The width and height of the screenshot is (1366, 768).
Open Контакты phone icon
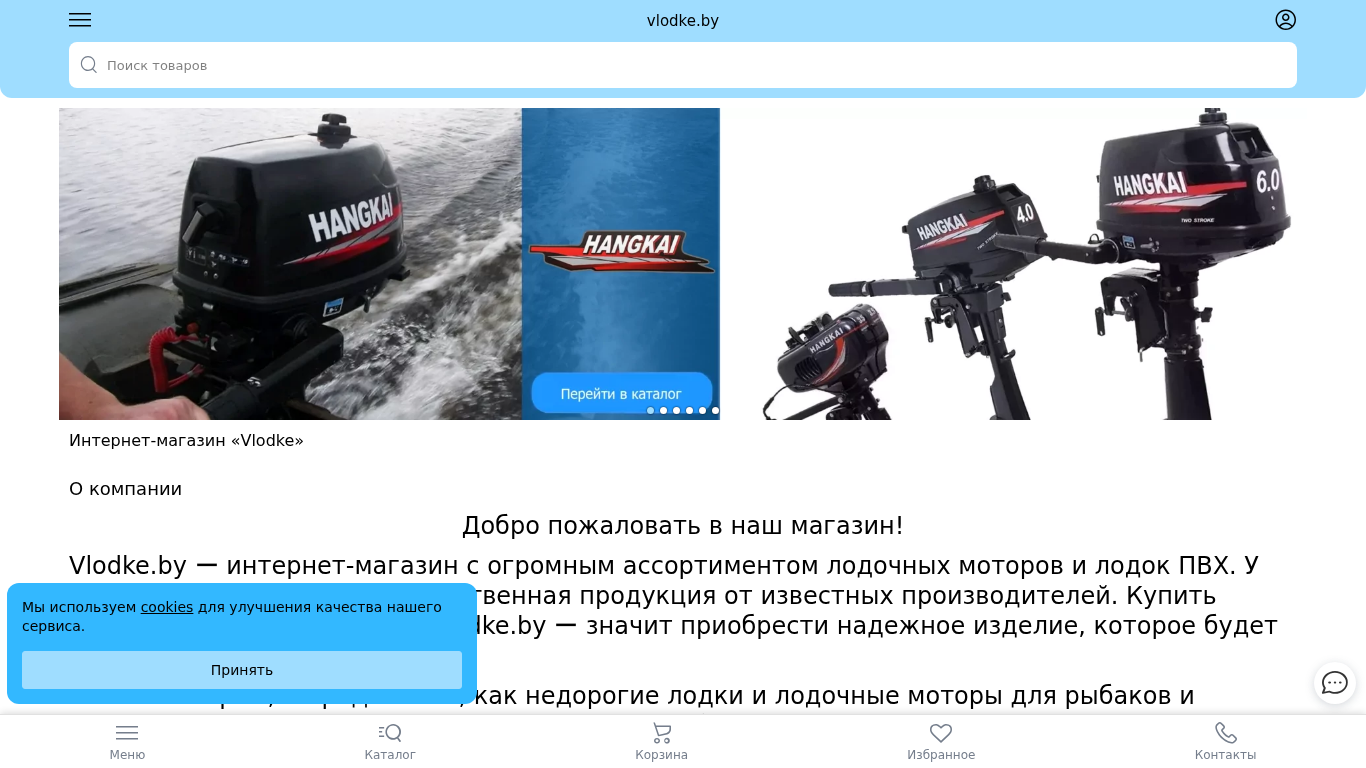coord(1225,742)
